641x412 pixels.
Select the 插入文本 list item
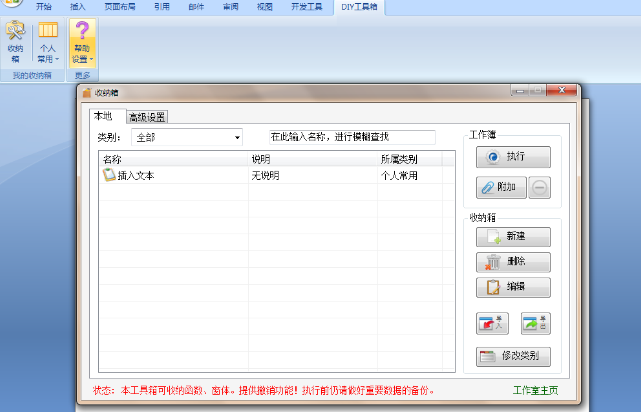(135, 176)
